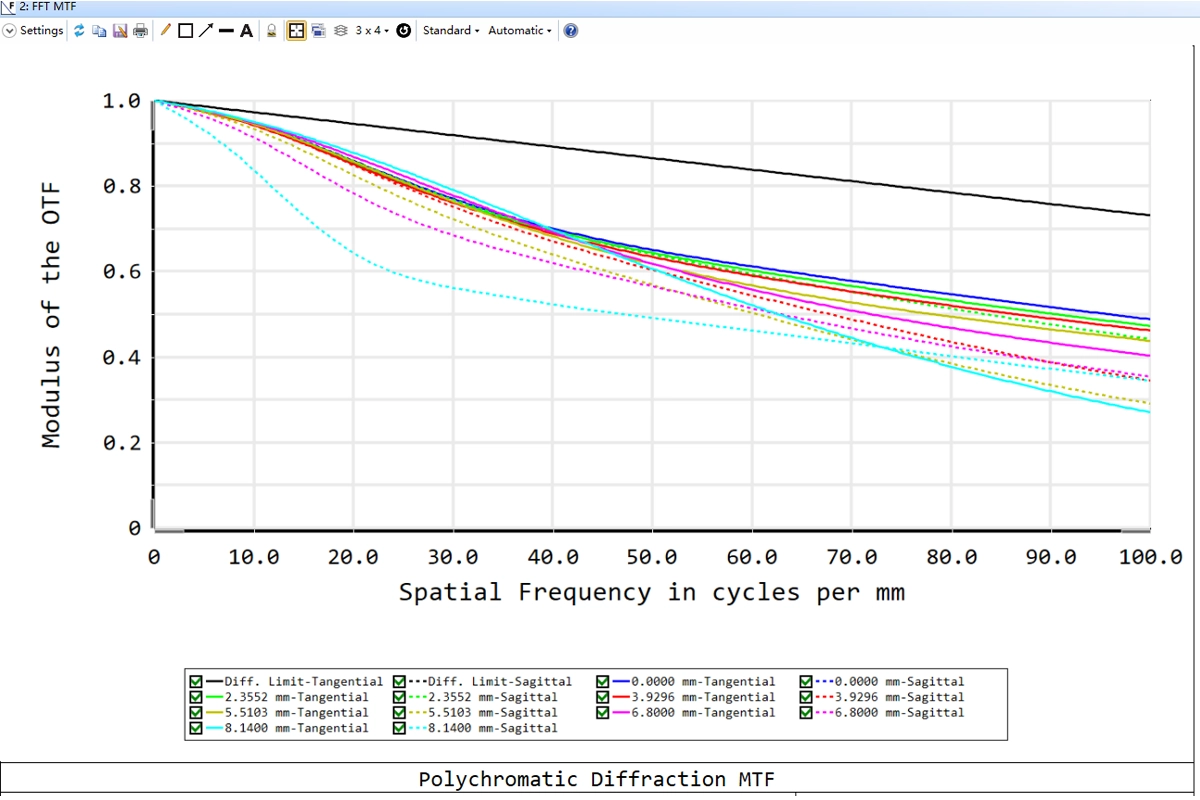Click the Refresh/update icon in the toolbar

tap(79, 31)
